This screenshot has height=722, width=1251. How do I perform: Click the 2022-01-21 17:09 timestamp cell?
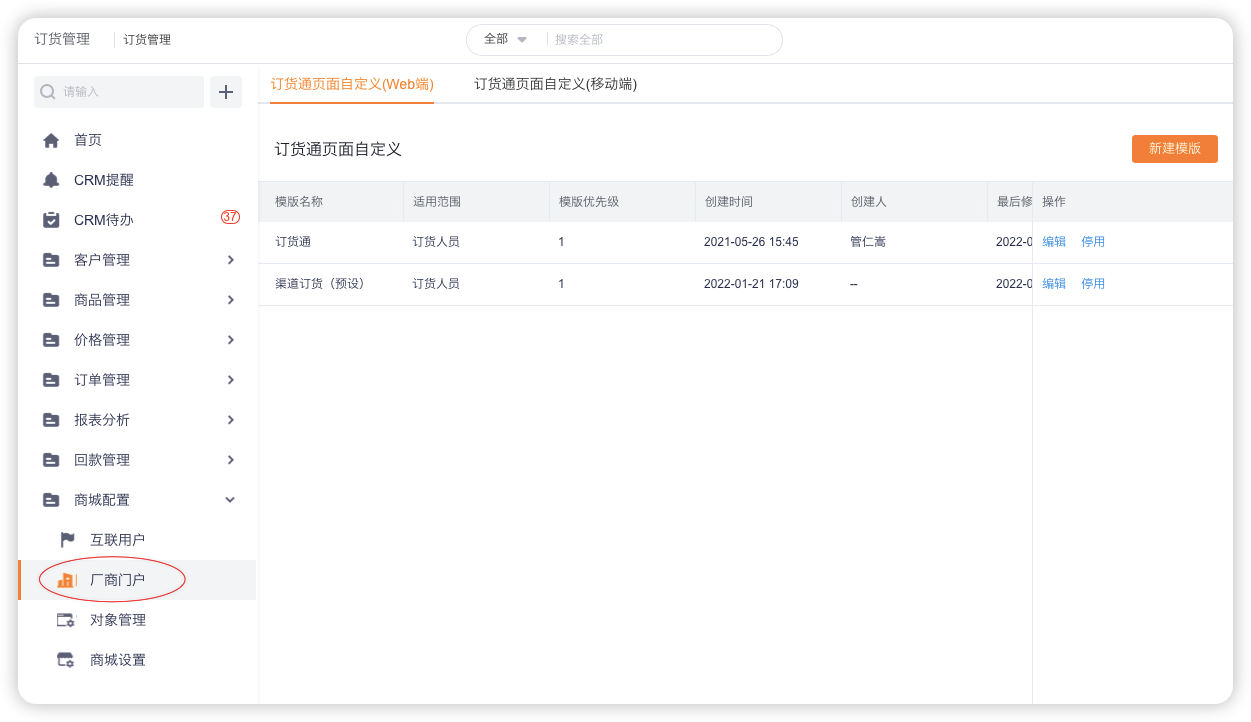coord(751,284)
